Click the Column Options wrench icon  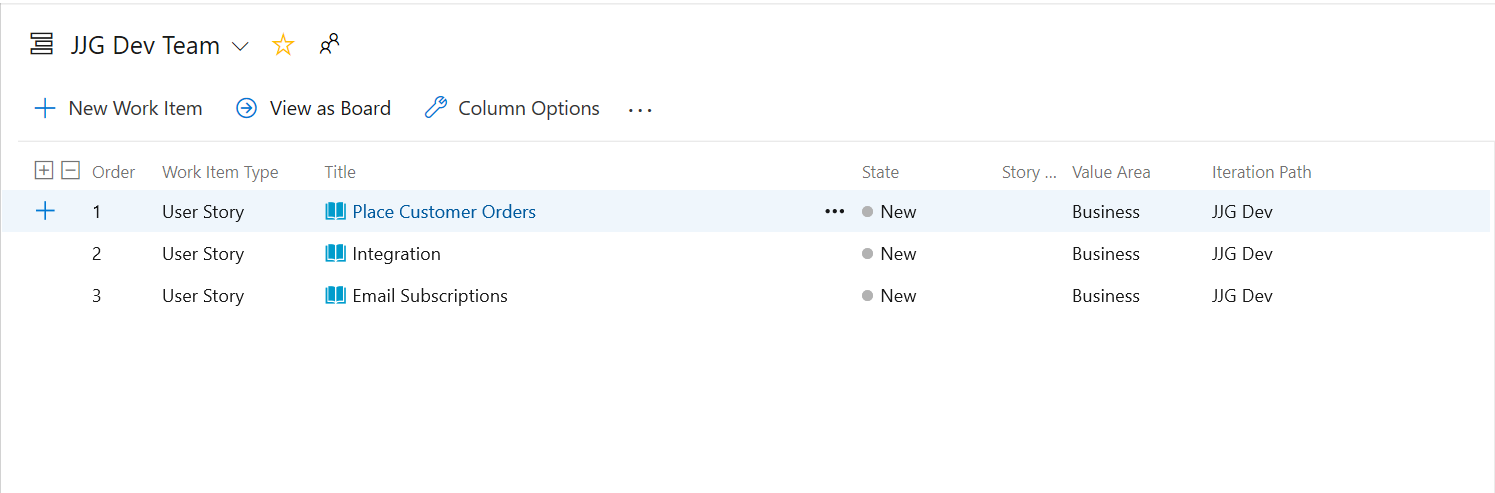pyautogui.click(x=435, y=108)
